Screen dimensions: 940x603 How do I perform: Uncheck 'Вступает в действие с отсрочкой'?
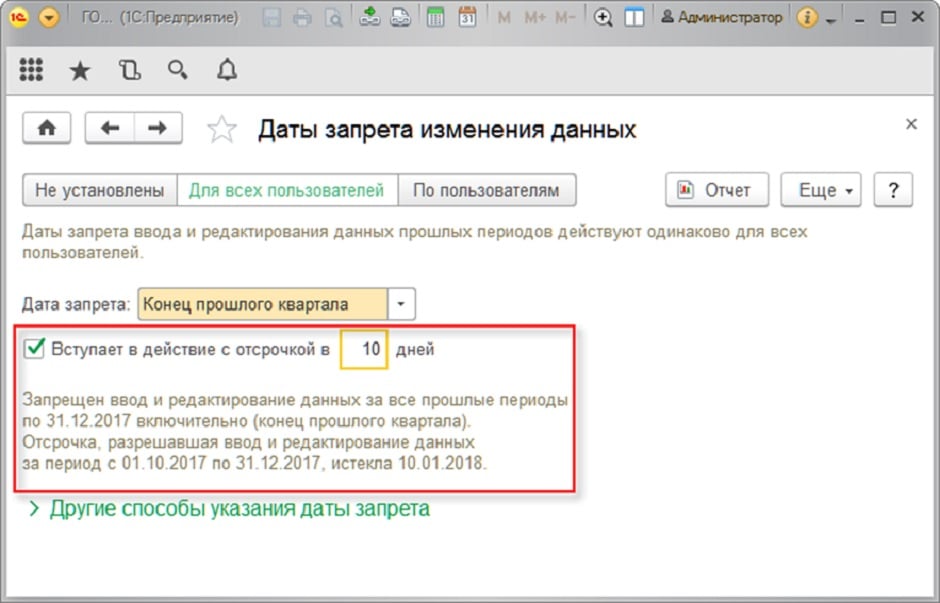coord(35,349)
